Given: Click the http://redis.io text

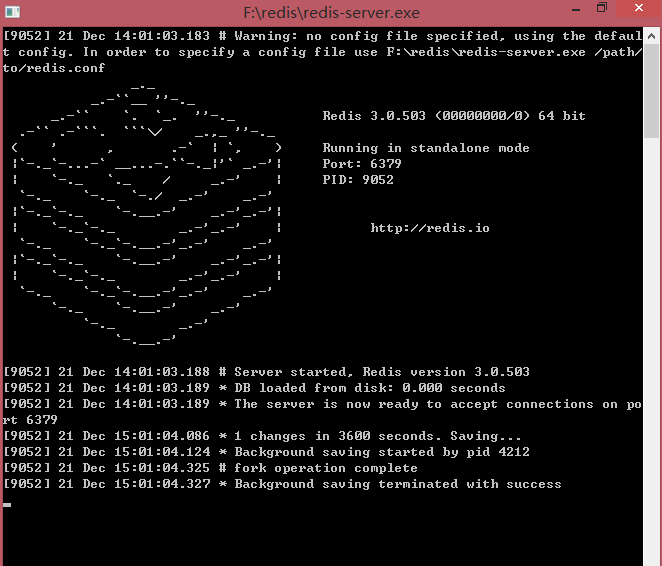Looking at the screenshot, I should click(x=430, y=228).
